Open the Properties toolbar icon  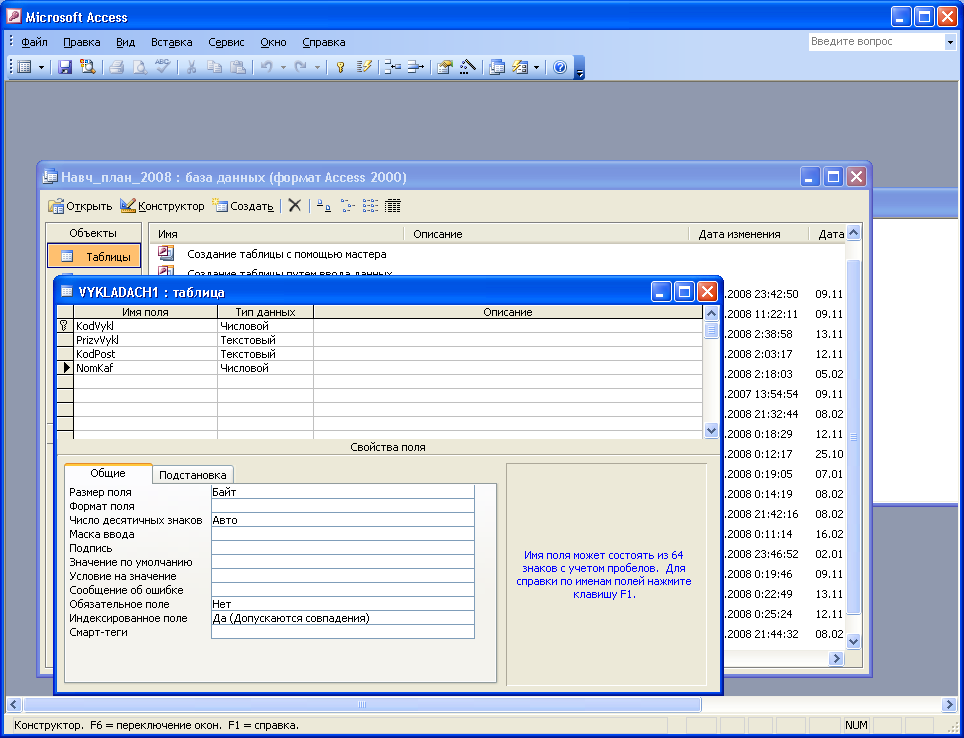pos(444,67)
